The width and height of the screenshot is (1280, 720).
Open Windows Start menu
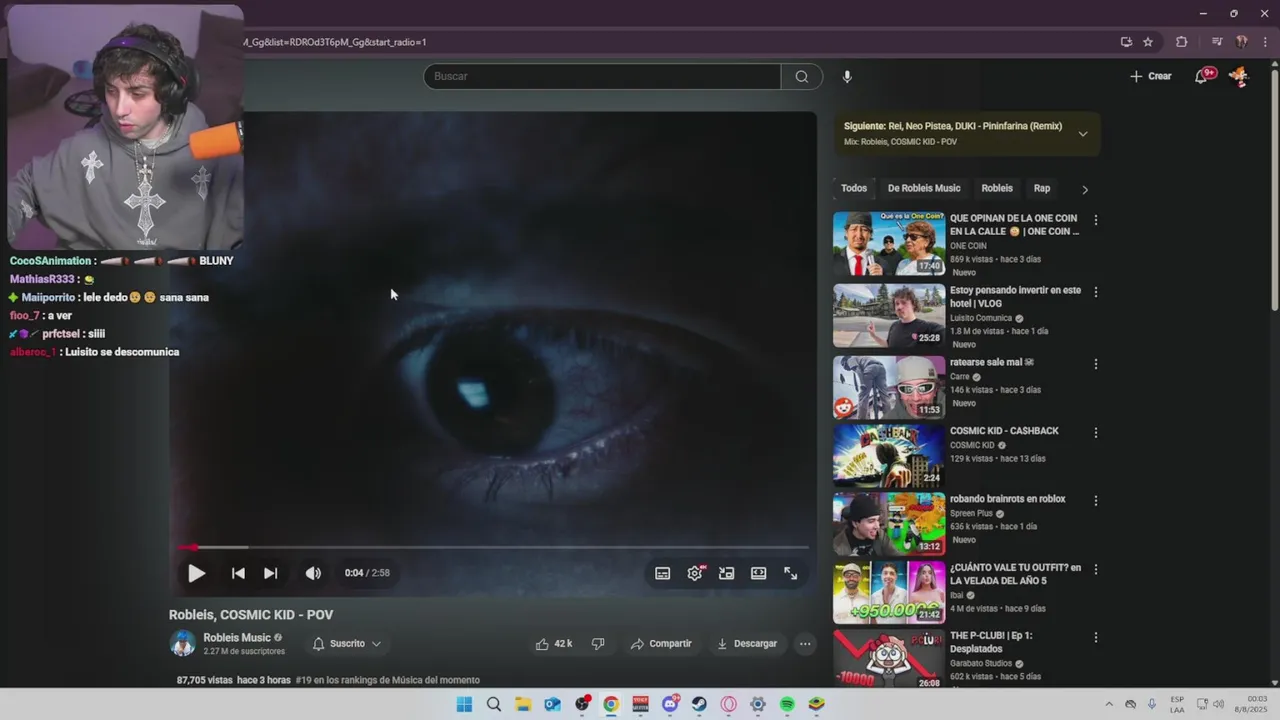click(464, 704)
